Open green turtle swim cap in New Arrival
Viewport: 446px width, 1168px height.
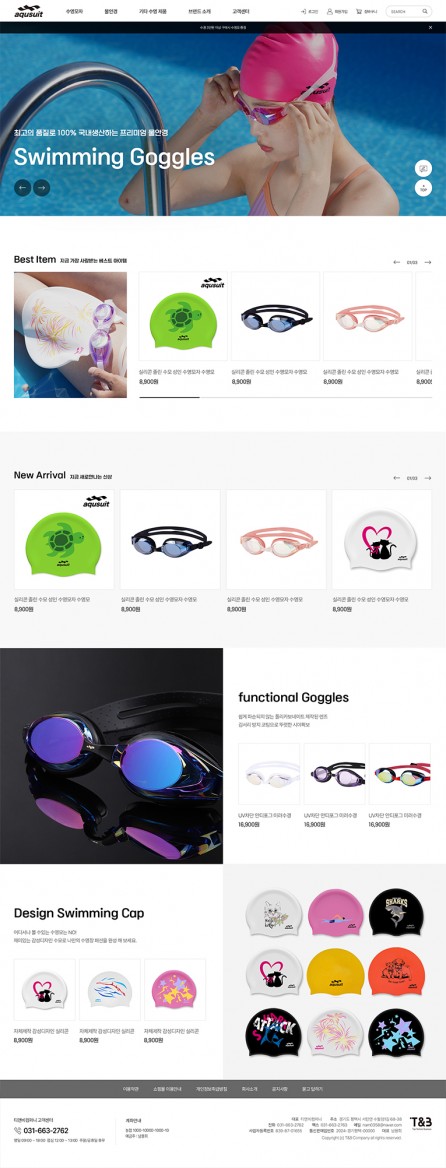coord(64,539)
